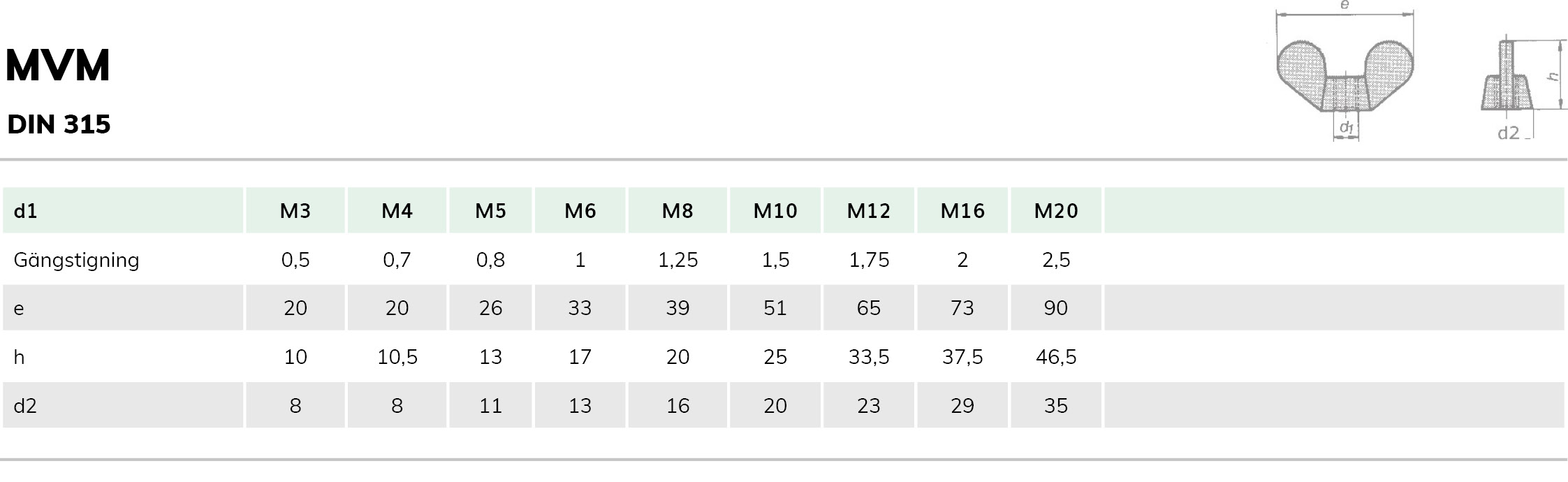
Task: Click the Gängstigning row label
Action: pos(76,261)
